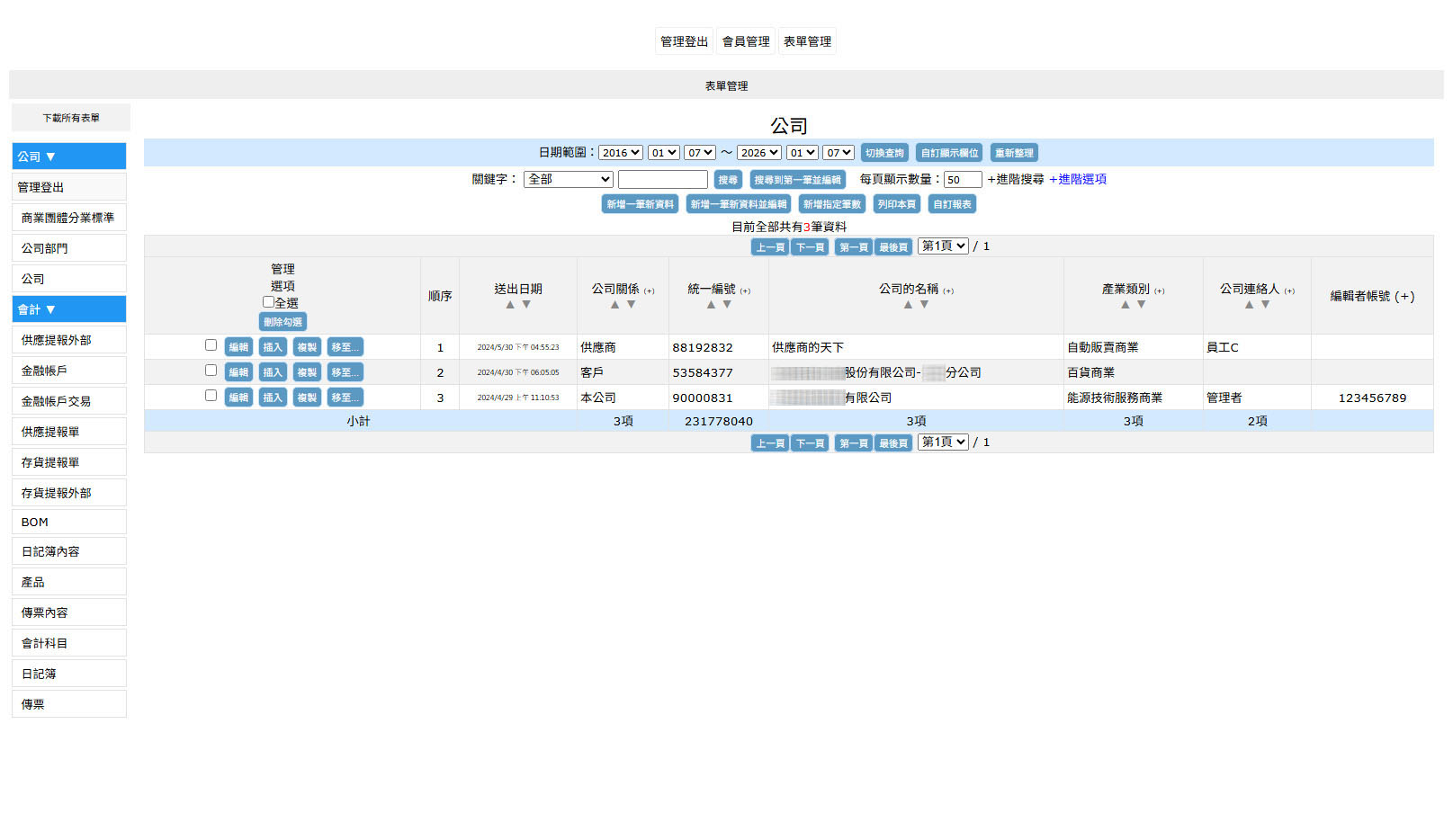The height and width of the screenshot is (840, 1453).
Task: Click the 列印本頁 print button
Action: point(897,204)
